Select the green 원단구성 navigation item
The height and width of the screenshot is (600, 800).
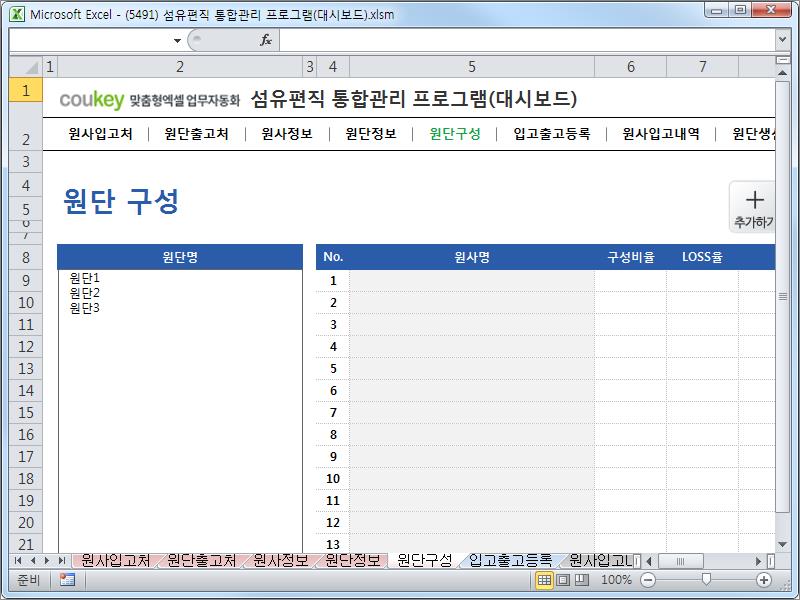pos(455,134)
